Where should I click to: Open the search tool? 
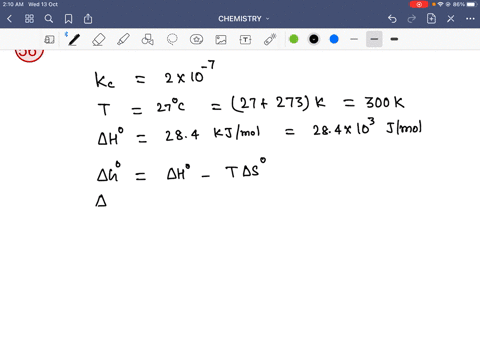(x=49, y=19)
